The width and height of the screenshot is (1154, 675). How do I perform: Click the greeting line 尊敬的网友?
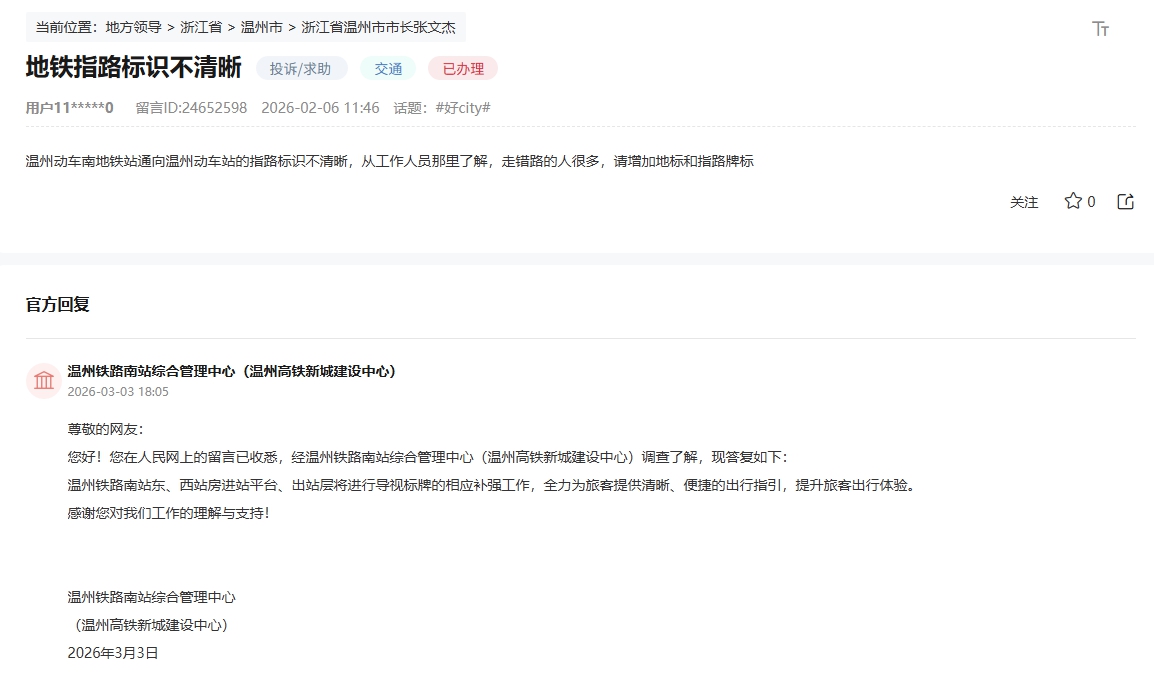coord(105,429)
